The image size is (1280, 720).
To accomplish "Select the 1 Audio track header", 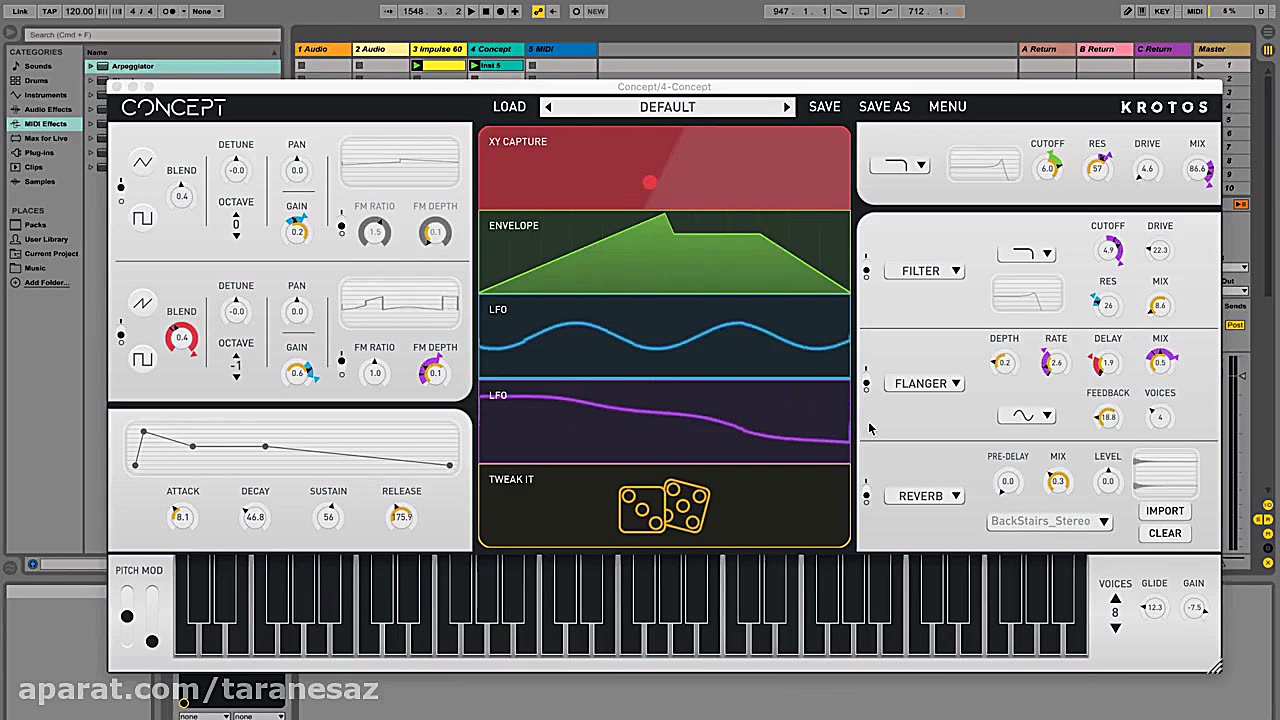I will click(323, 49).
